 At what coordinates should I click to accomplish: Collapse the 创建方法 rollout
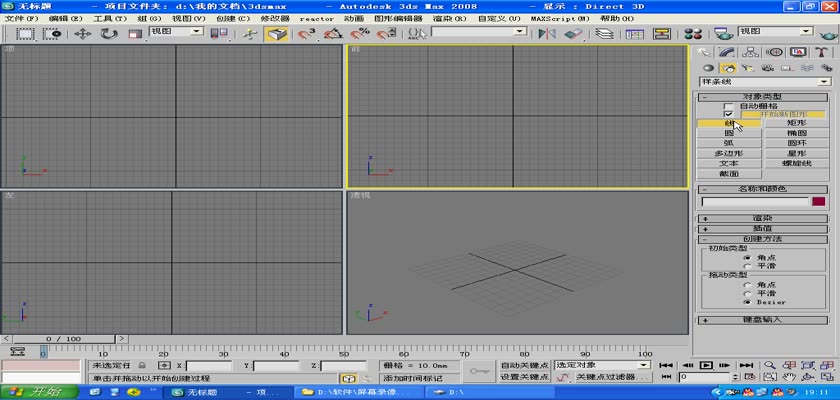(x=762, y=239)
